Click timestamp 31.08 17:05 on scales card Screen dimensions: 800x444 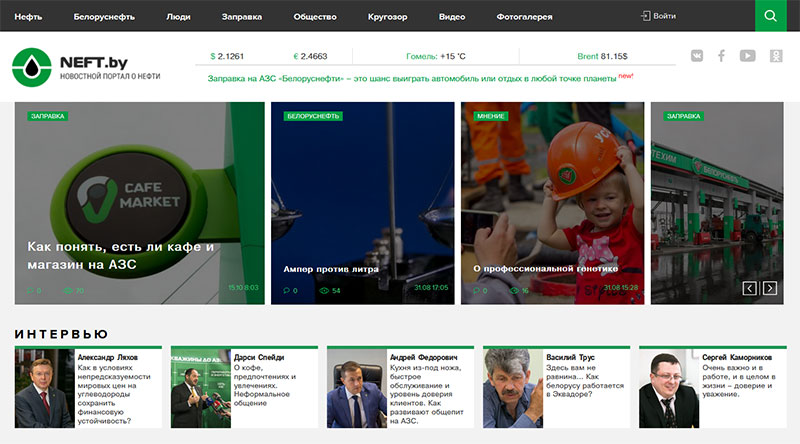[x=431, y=288]
